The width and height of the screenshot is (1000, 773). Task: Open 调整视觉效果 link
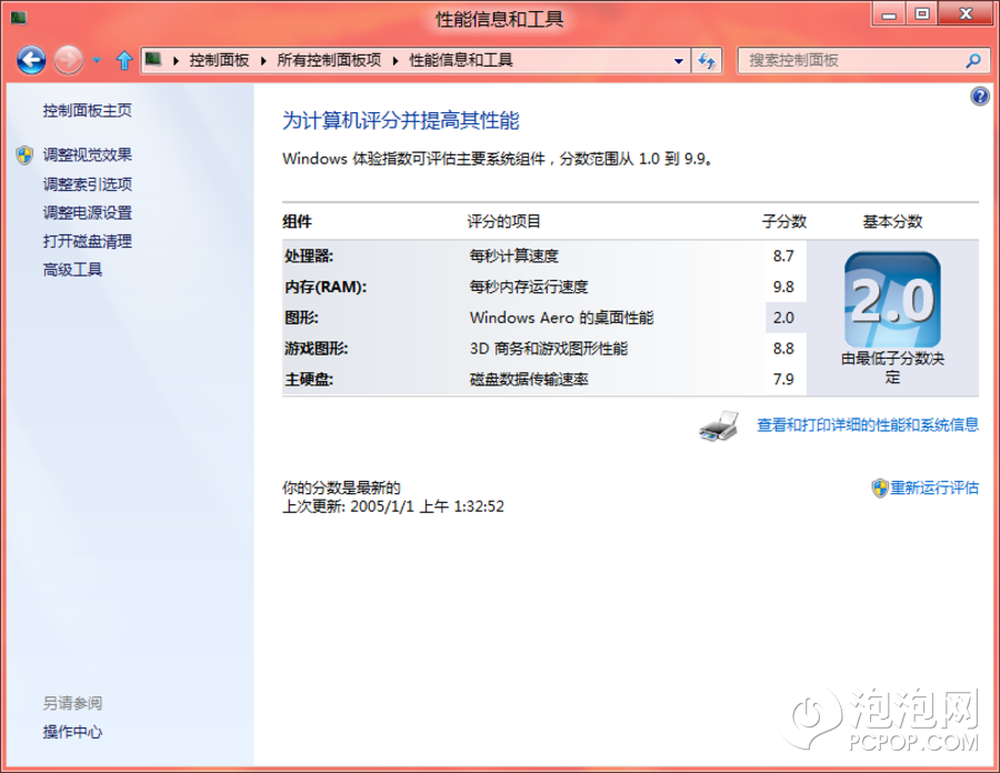coord(87,154)
